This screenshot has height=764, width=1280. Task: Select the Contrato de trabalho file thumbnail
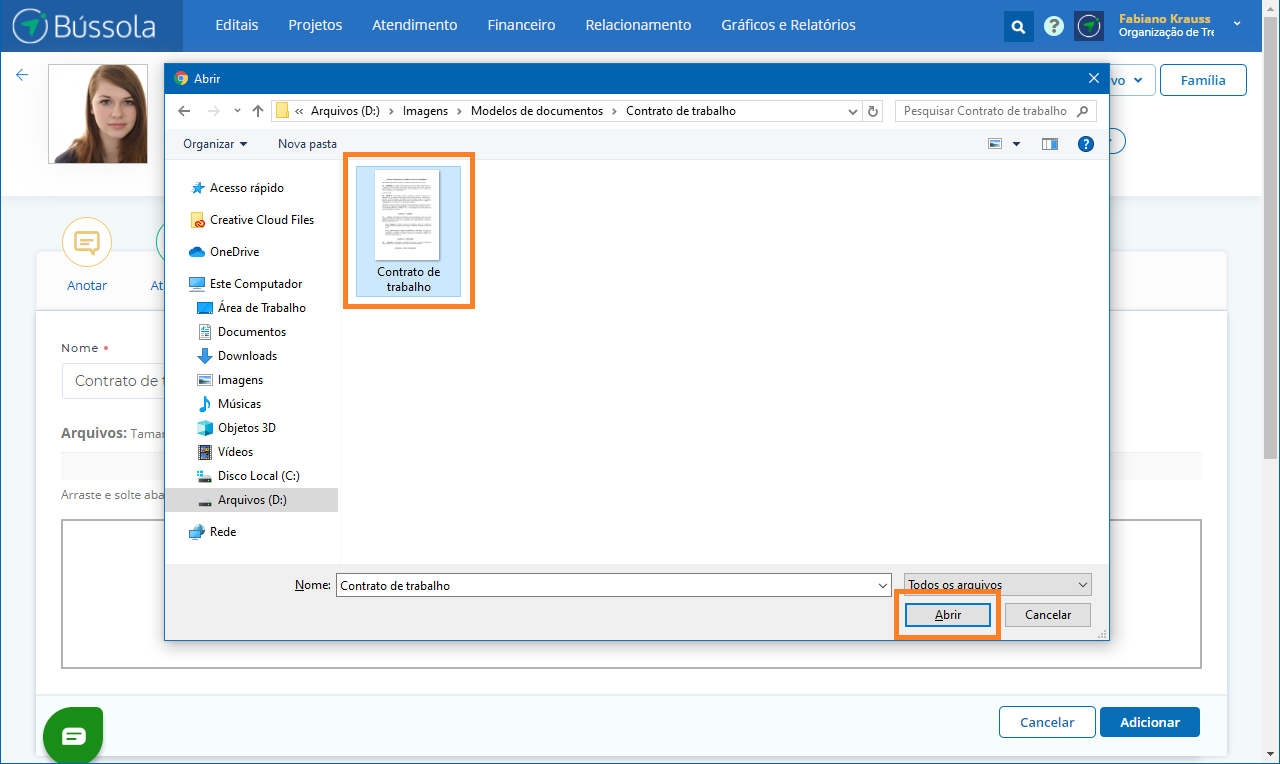[408, 231]
